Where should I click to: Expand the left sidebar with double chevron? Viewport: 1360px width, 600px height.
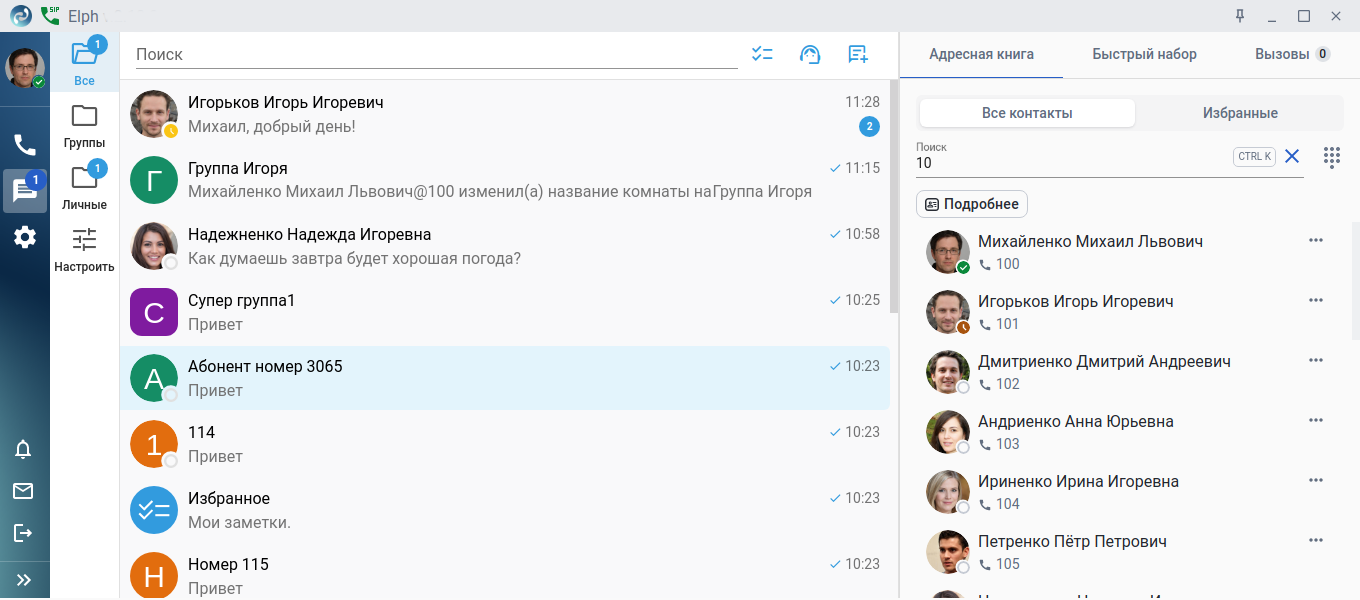click(24, 580)
